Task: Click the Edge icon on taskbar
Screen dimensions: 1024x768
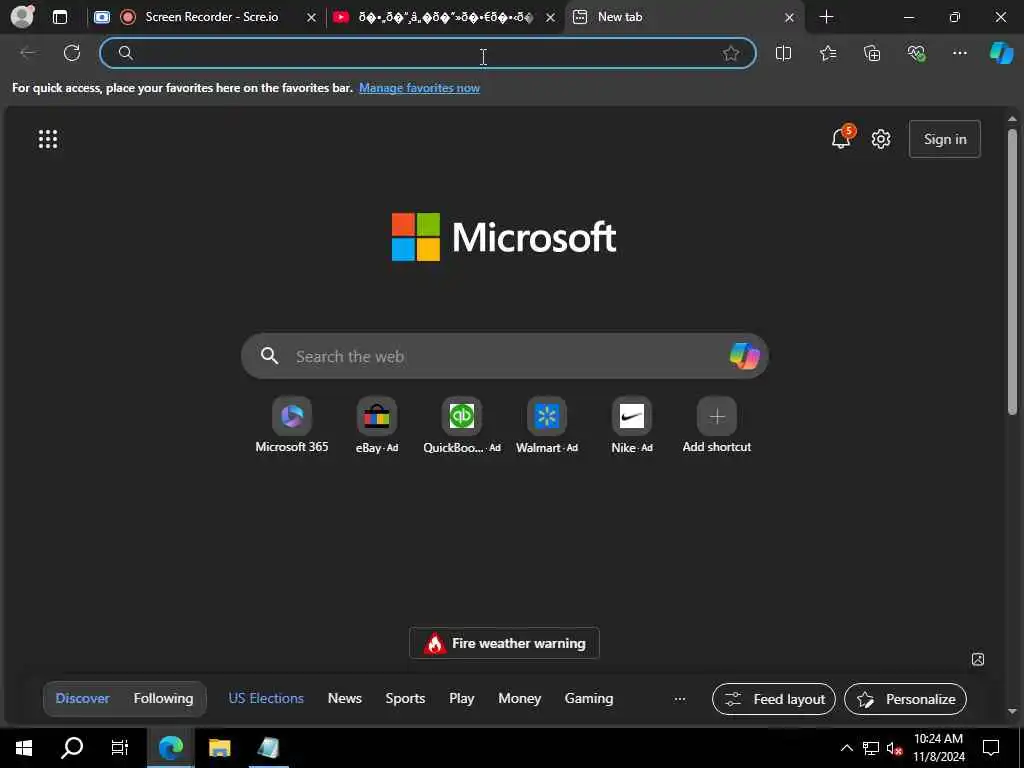Action: pos(170,748)
